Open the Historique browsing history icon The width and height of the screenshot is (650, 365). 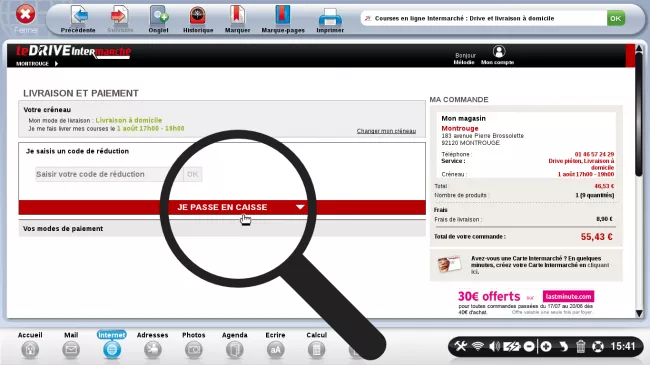click(x=198, y=15)
